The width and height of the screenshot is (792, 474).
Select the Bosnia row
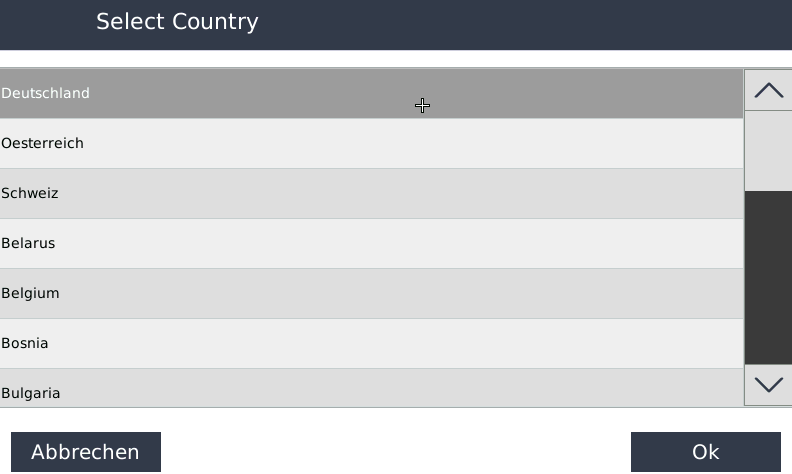[370, 344]
